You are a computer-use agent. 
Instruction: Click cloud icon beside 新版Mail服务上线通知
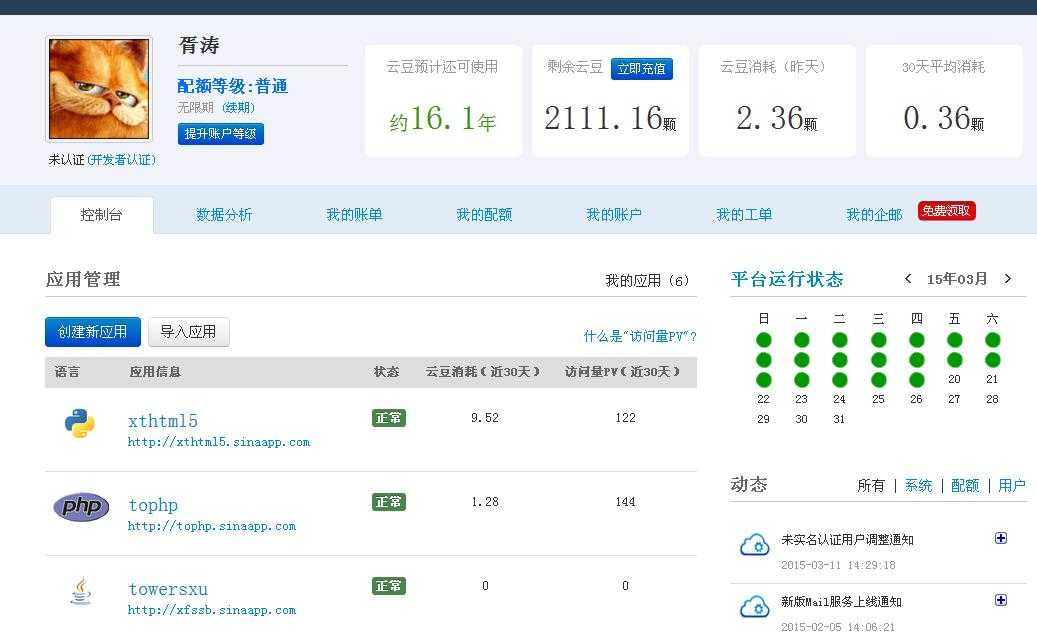754,606
